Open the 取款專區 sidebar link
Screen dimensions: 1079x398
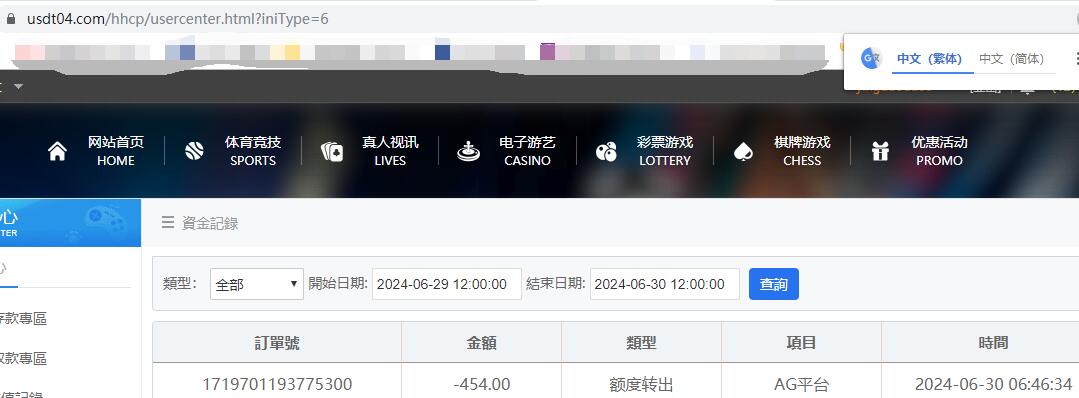click(x=23, y=358)
